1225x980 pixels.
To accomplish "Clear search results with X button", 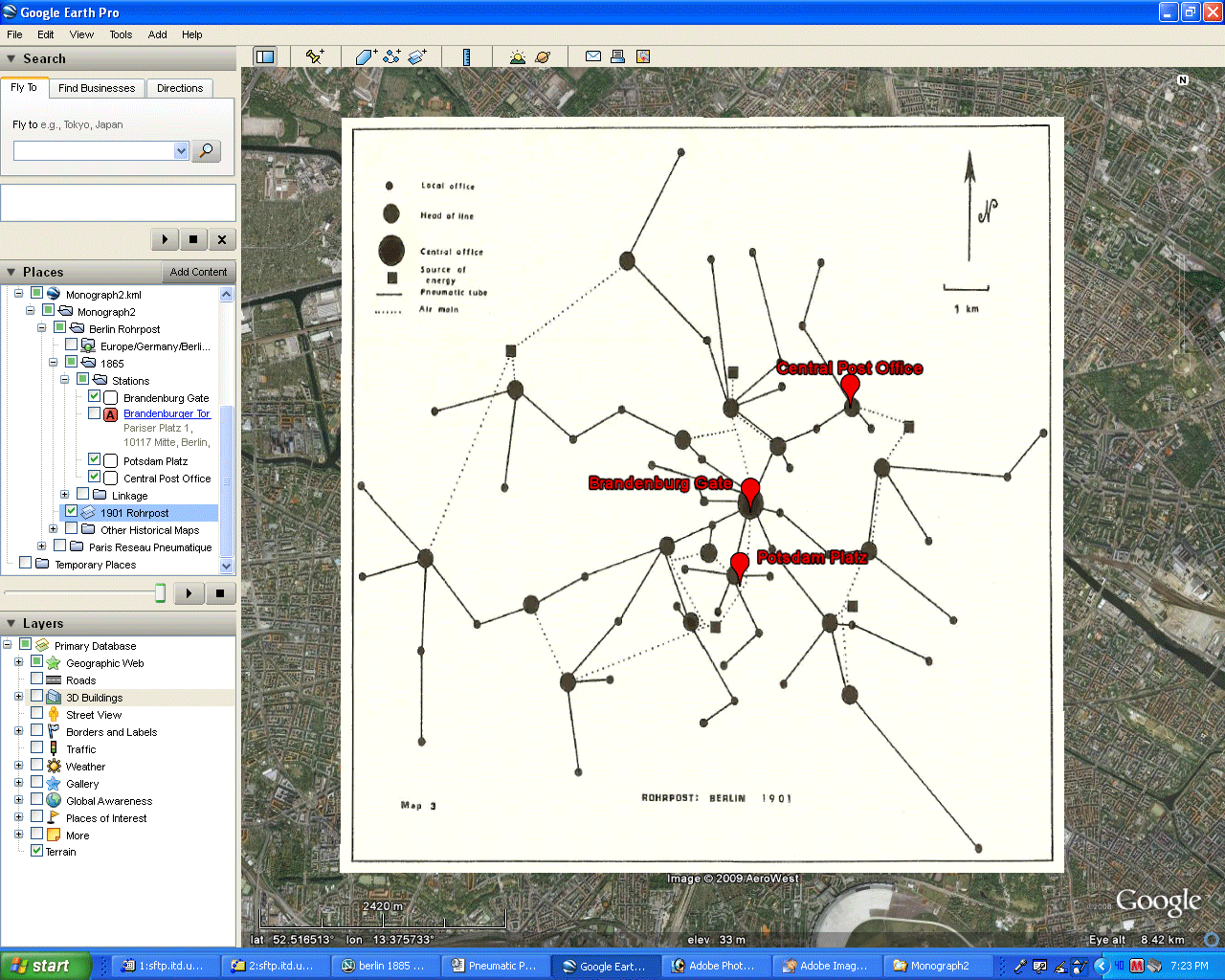I will point(222,239).
